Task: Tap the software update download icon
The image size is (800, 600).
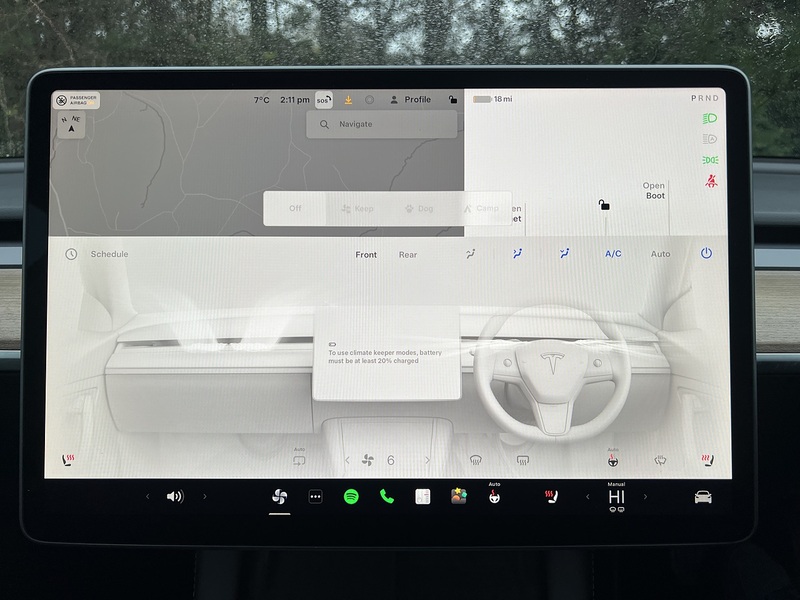Action: point(347,99)
